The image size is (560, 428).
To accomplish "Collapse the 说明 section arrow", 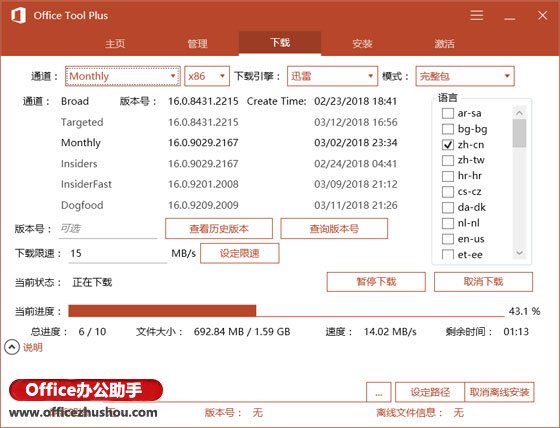I will (12, 347).
